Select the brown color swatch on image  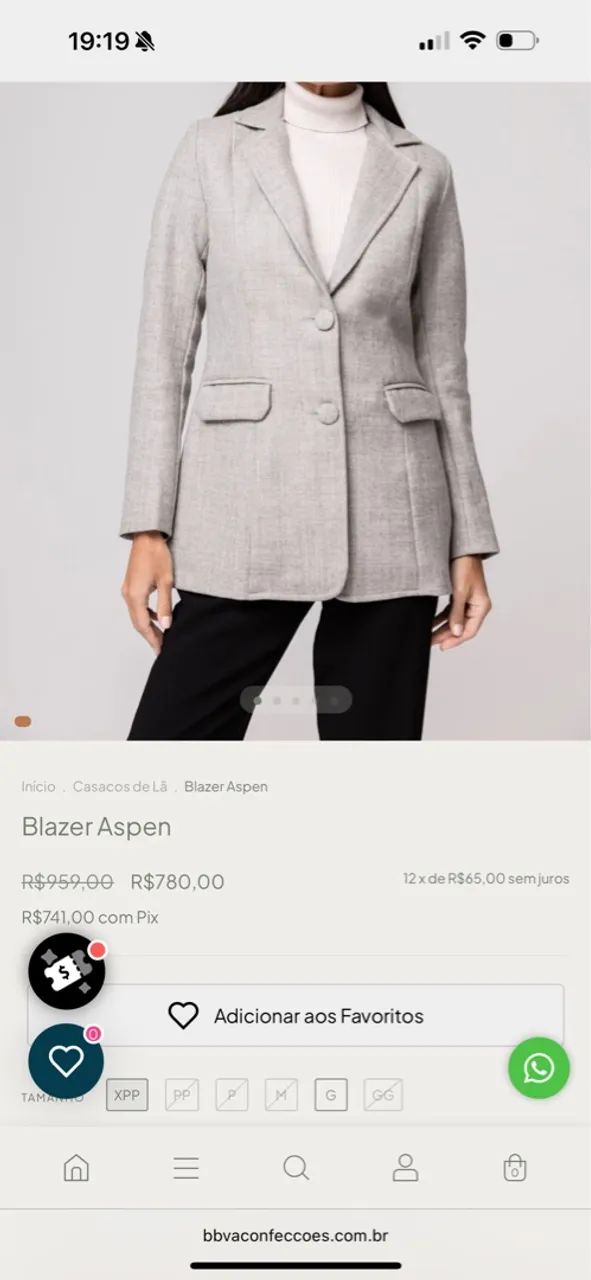coord(22,721)
